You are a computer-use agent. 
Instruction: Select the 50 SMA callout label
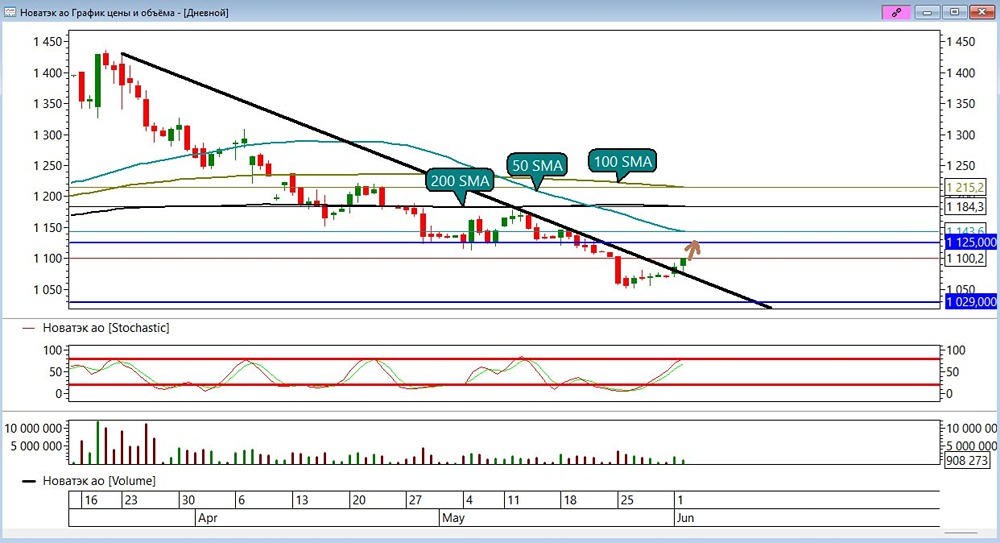[538, 165]
